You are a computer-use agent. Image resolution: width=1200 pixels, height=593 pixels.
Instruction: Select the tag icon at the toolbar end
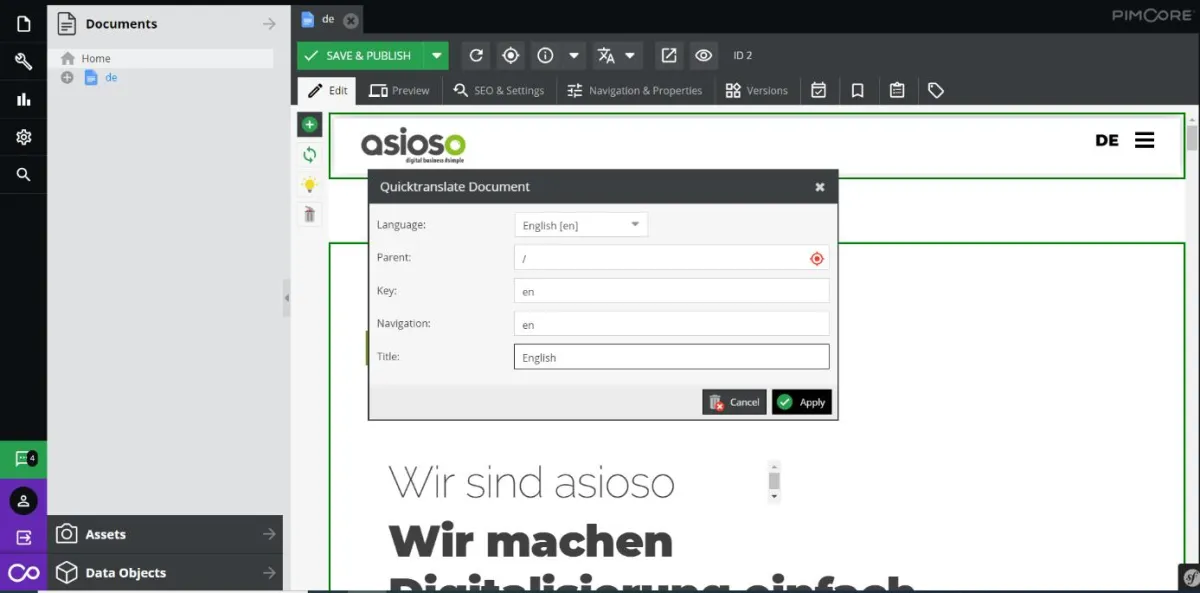coord(936,90)
